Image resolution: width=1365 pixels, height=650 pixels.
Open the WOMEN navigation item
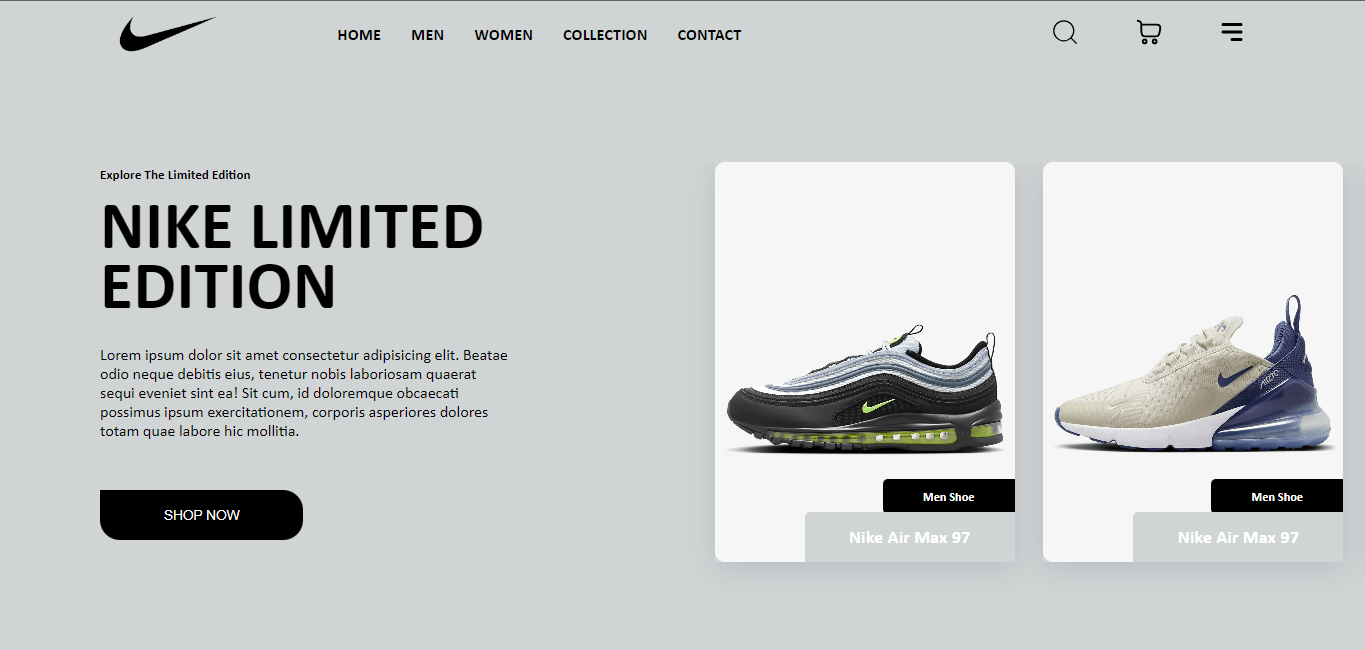(503, 35)
